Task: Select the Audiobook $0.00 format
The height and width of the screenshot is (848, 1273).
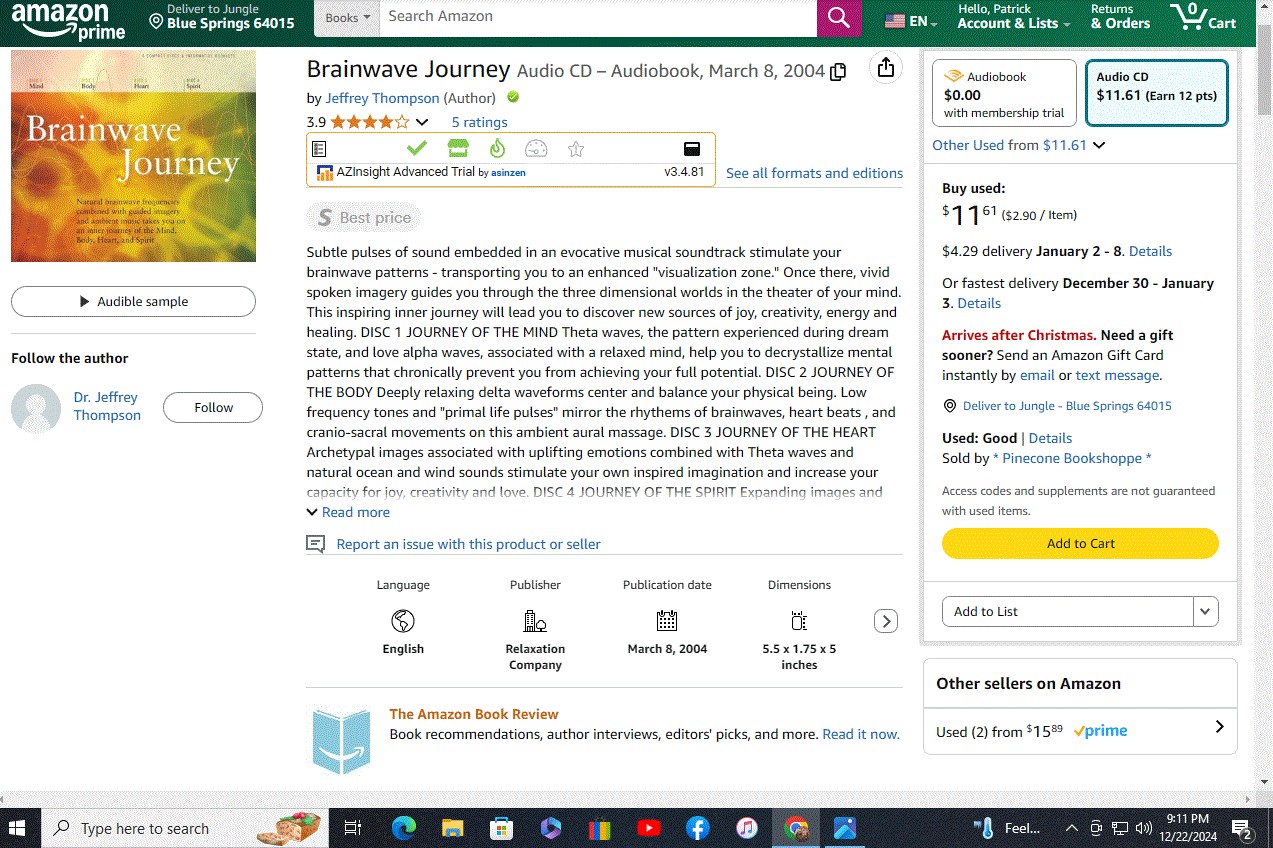Action: pyautogui.click(x=1004, y=93)
